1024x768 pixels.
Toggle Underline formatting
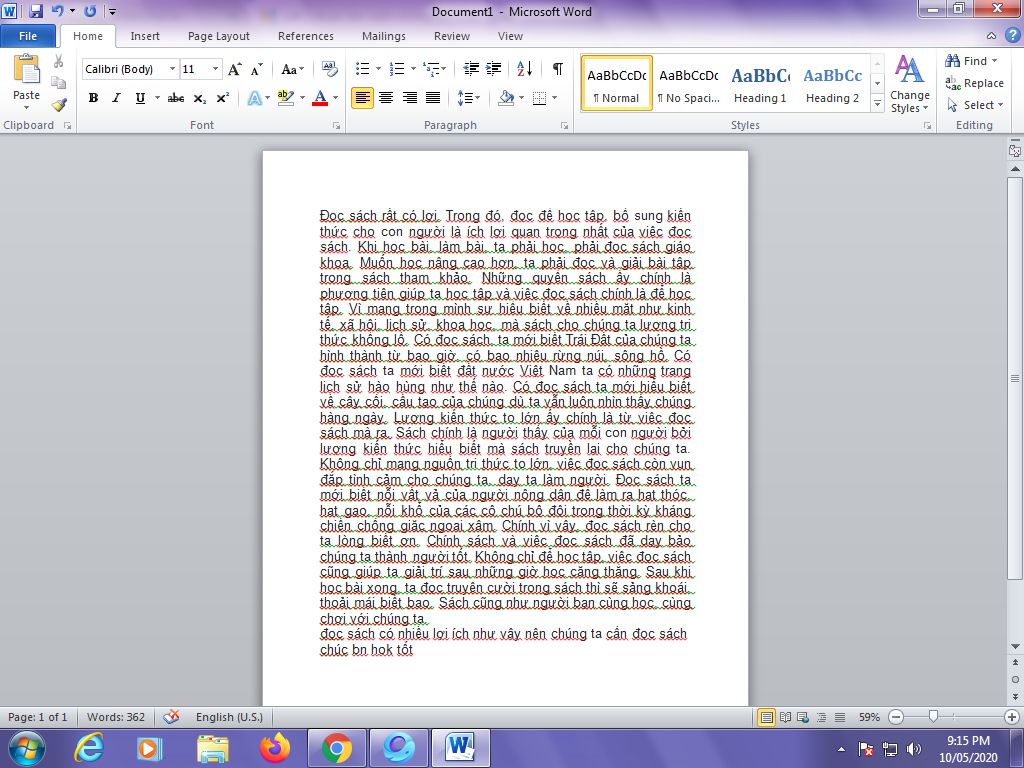pyautogui.click(x=140, y=98)
